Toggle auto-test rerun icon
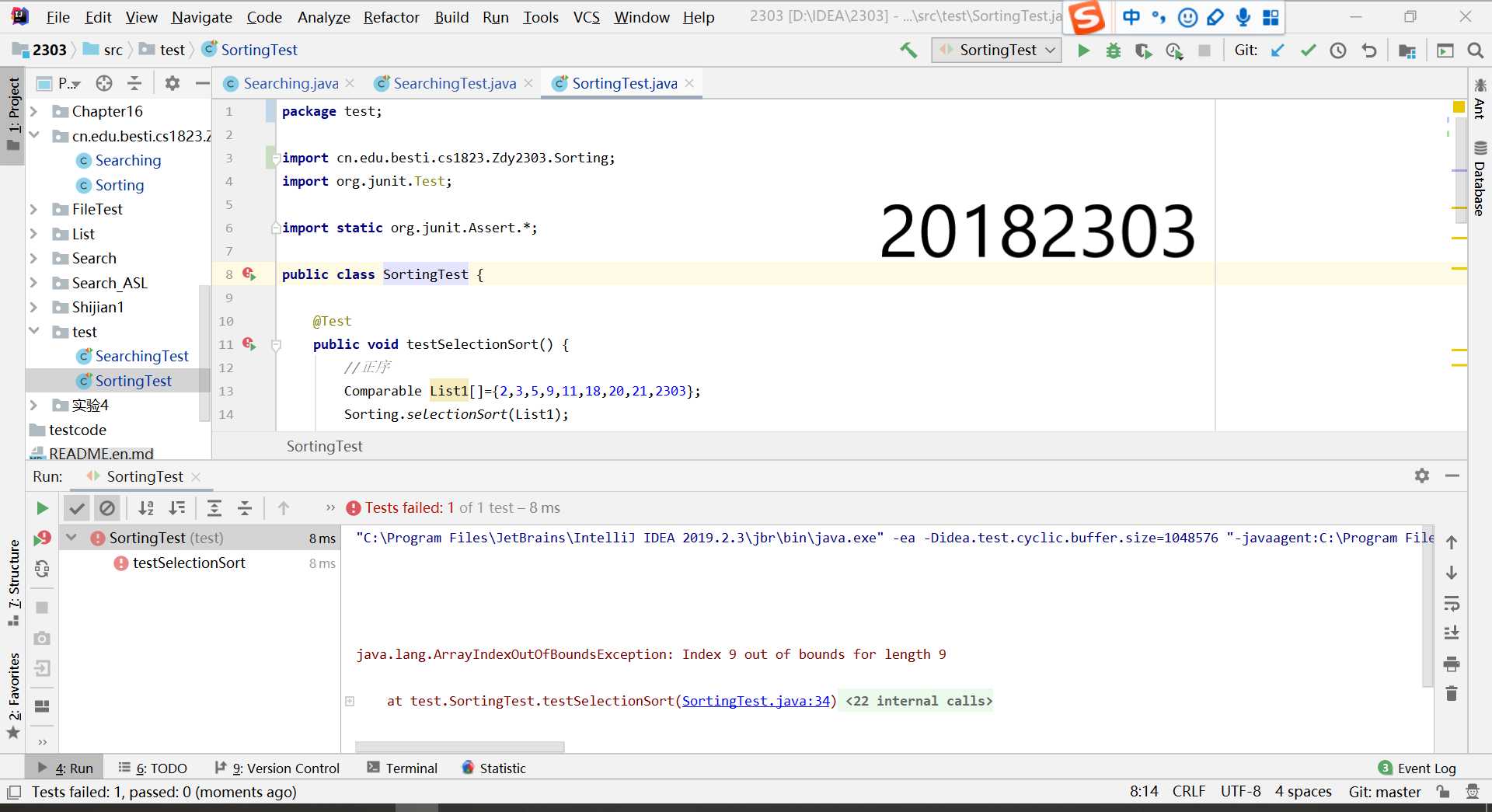 point(42,569)
